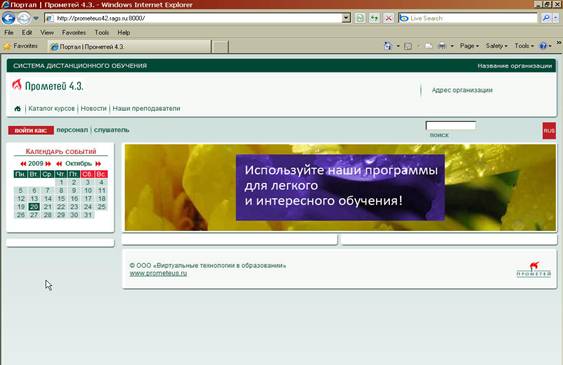The height and width of the screenshot is (365, 563).
Task: Go to previous month before 'Октябрь'
Action: click(x=59, y=164)
